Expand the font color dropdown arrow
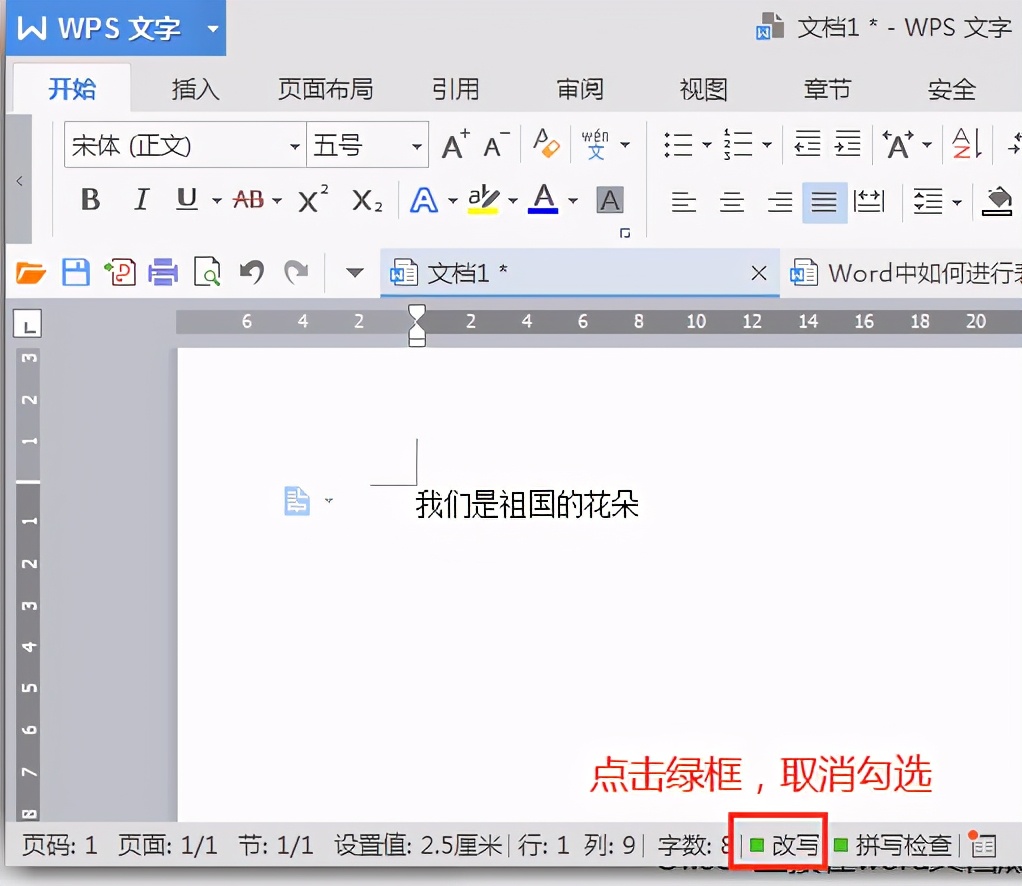The width and height of the screenshot is (1022, 886). tap(572, 201)
